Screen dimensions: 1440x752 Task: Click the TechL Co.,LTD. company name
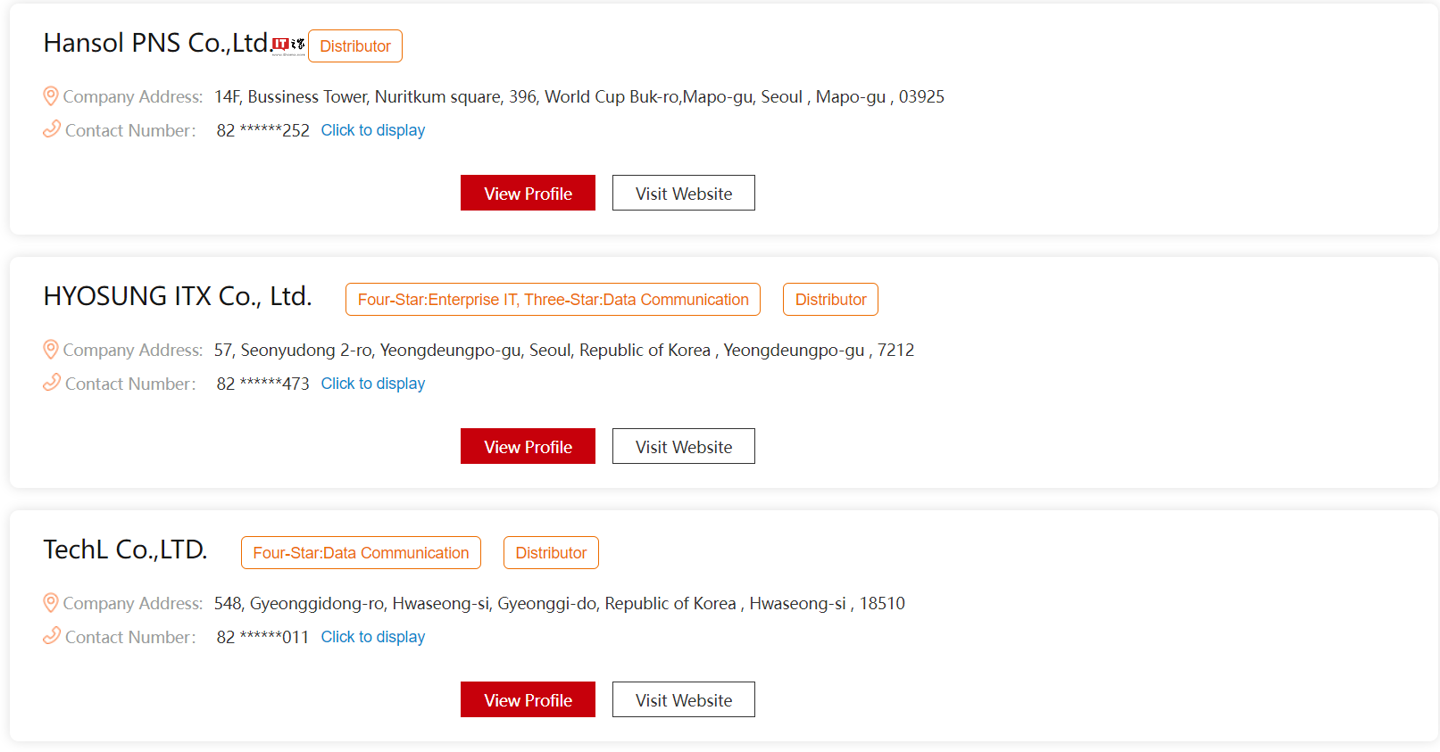coord(125,549)
